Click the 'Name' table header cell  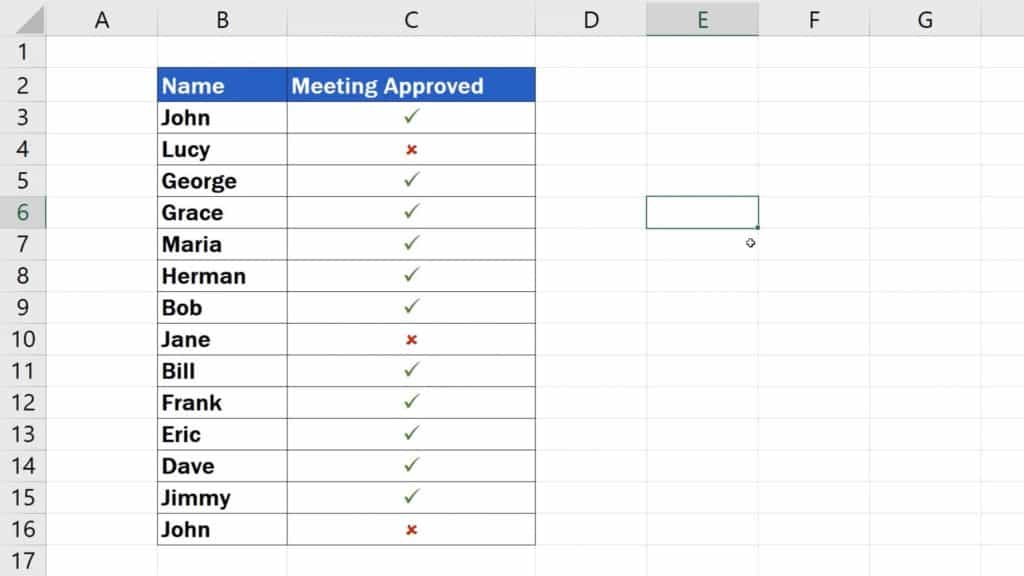(222, 86)
